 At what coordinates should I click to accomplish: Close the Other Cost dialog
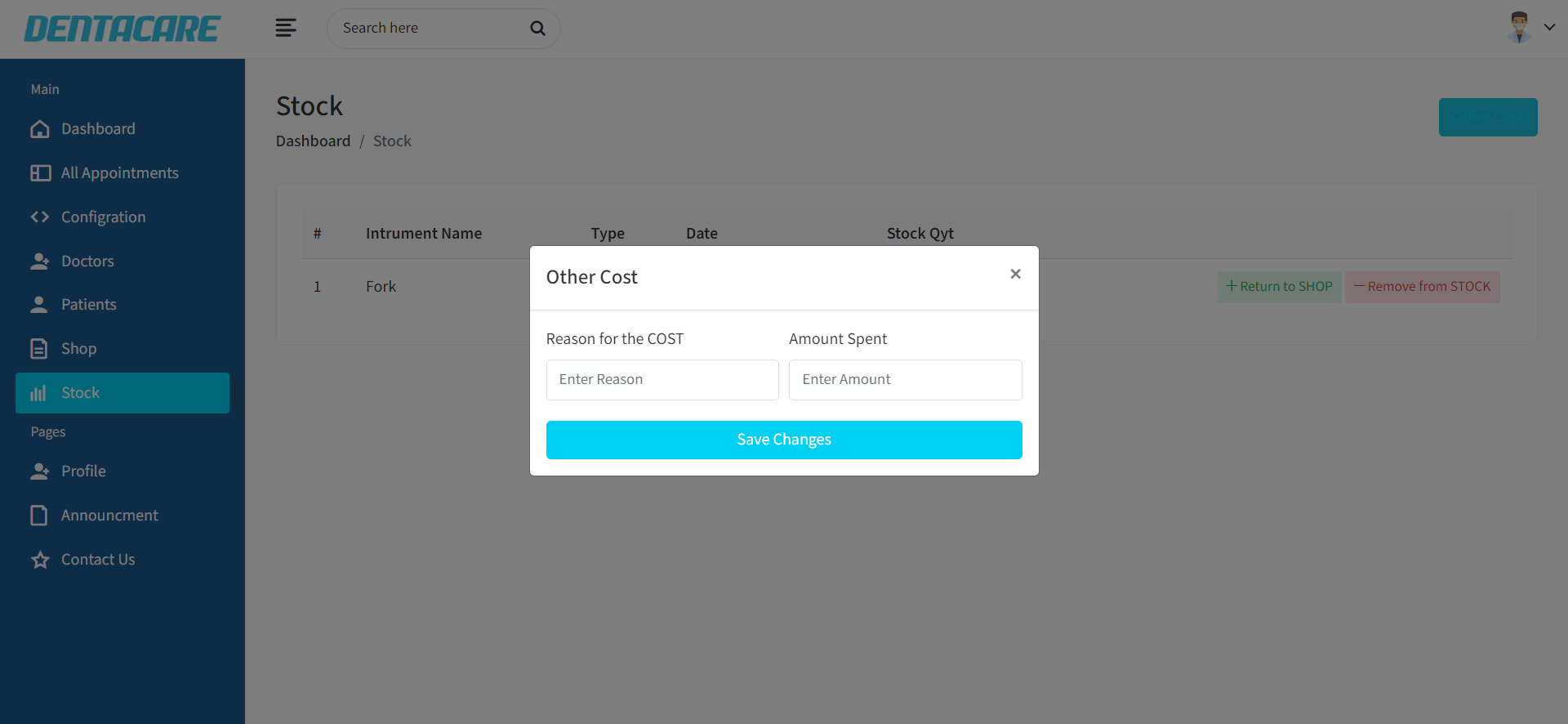click(x=1015, y=275)
